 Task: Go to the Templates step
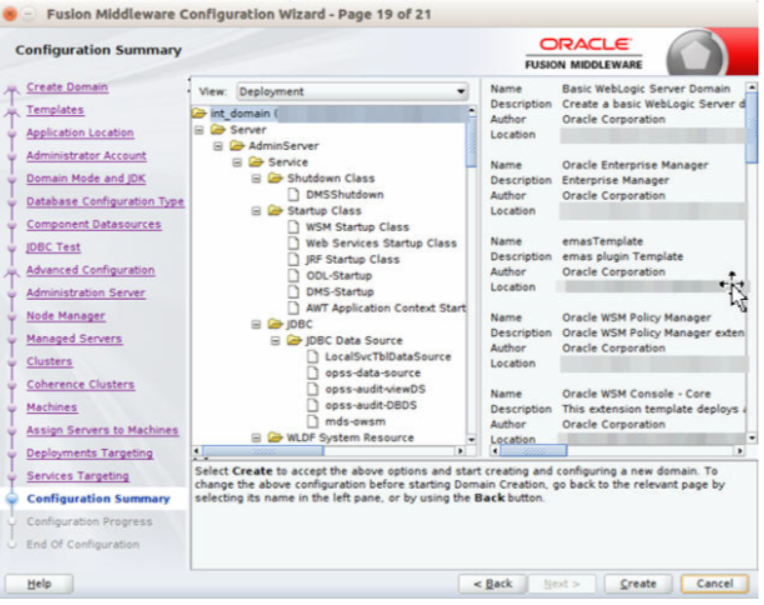click(x=55, y=110)
